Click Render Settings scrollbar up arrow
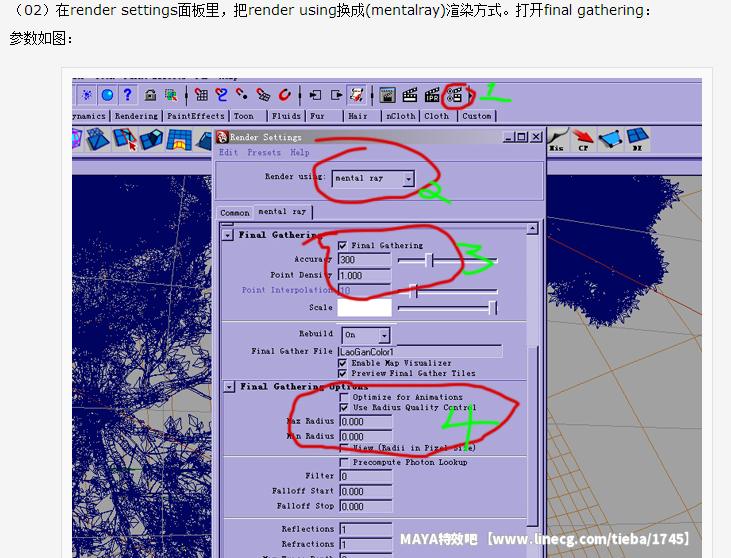This screenshot has width=731, height=558. click(x=532, y=228)
